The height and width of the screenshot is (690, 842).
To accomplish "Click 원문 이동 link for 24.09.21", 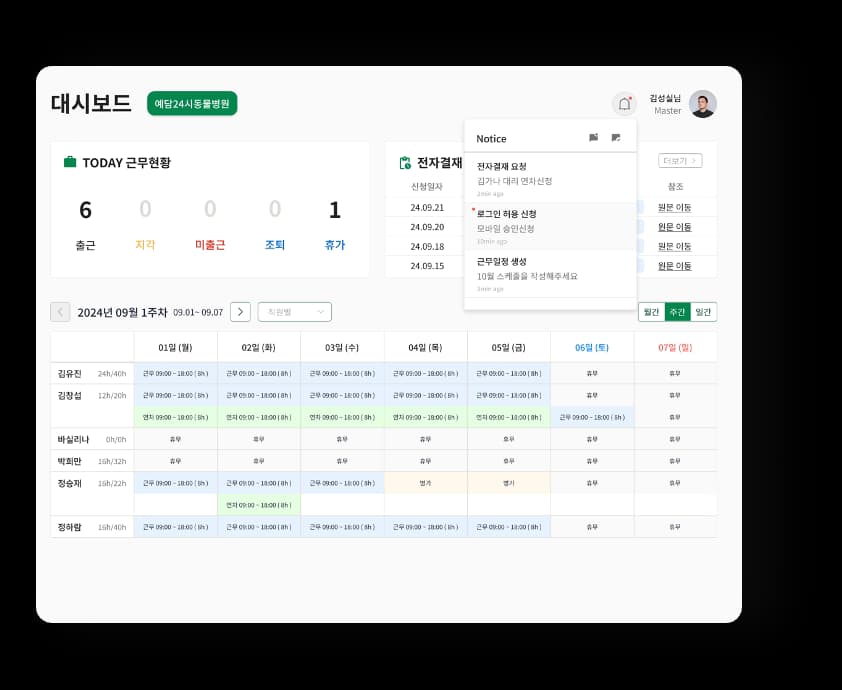I will (x=674, y=207).
